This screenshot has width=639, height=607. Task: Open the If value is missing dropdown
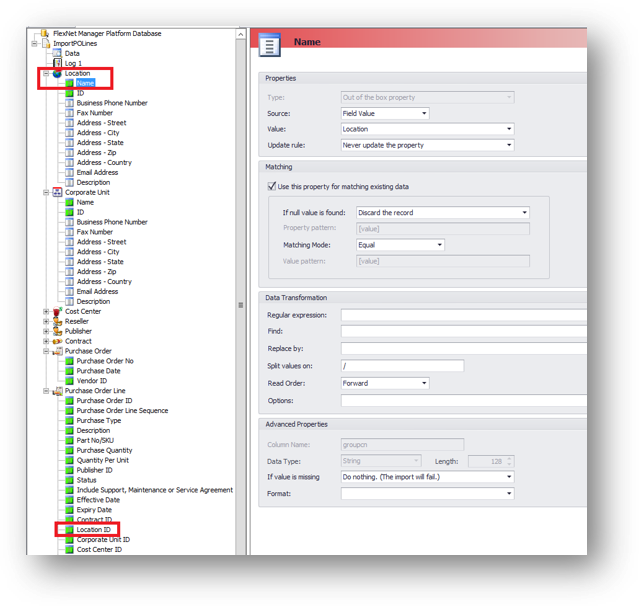click(427, 477)
